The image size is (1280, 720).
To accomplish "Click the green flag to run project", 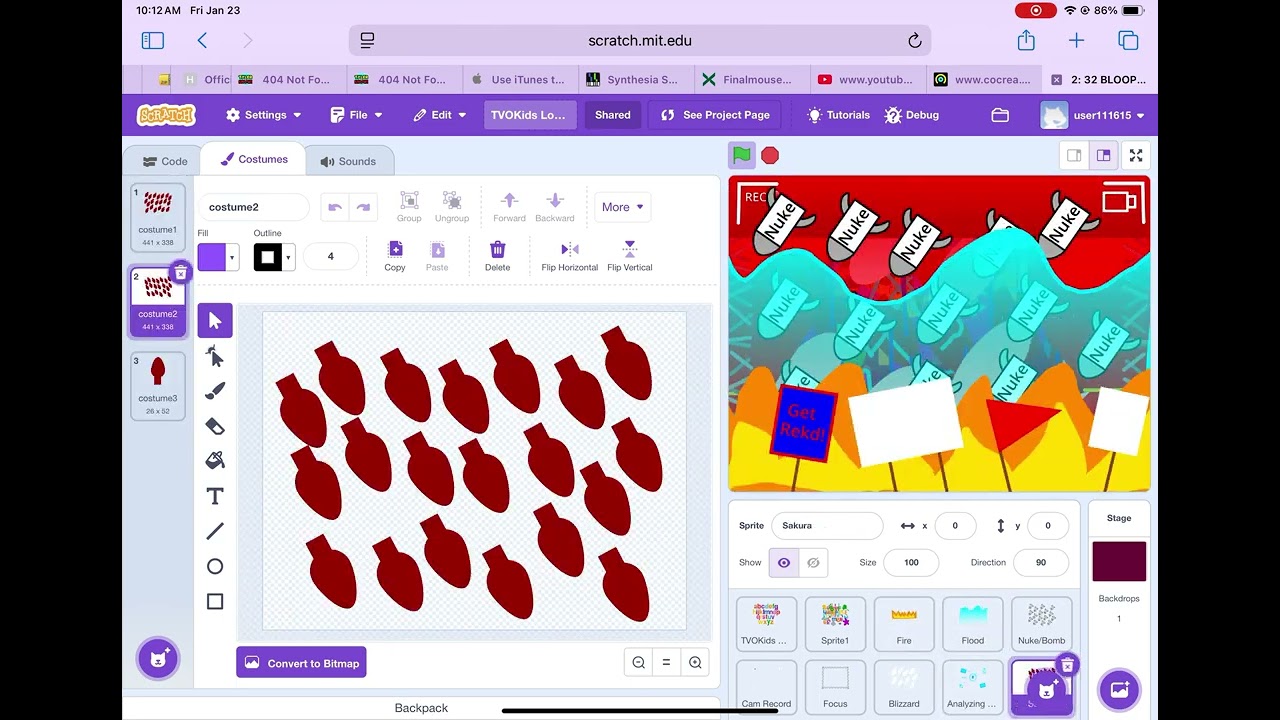I will [x=741, y=155].
